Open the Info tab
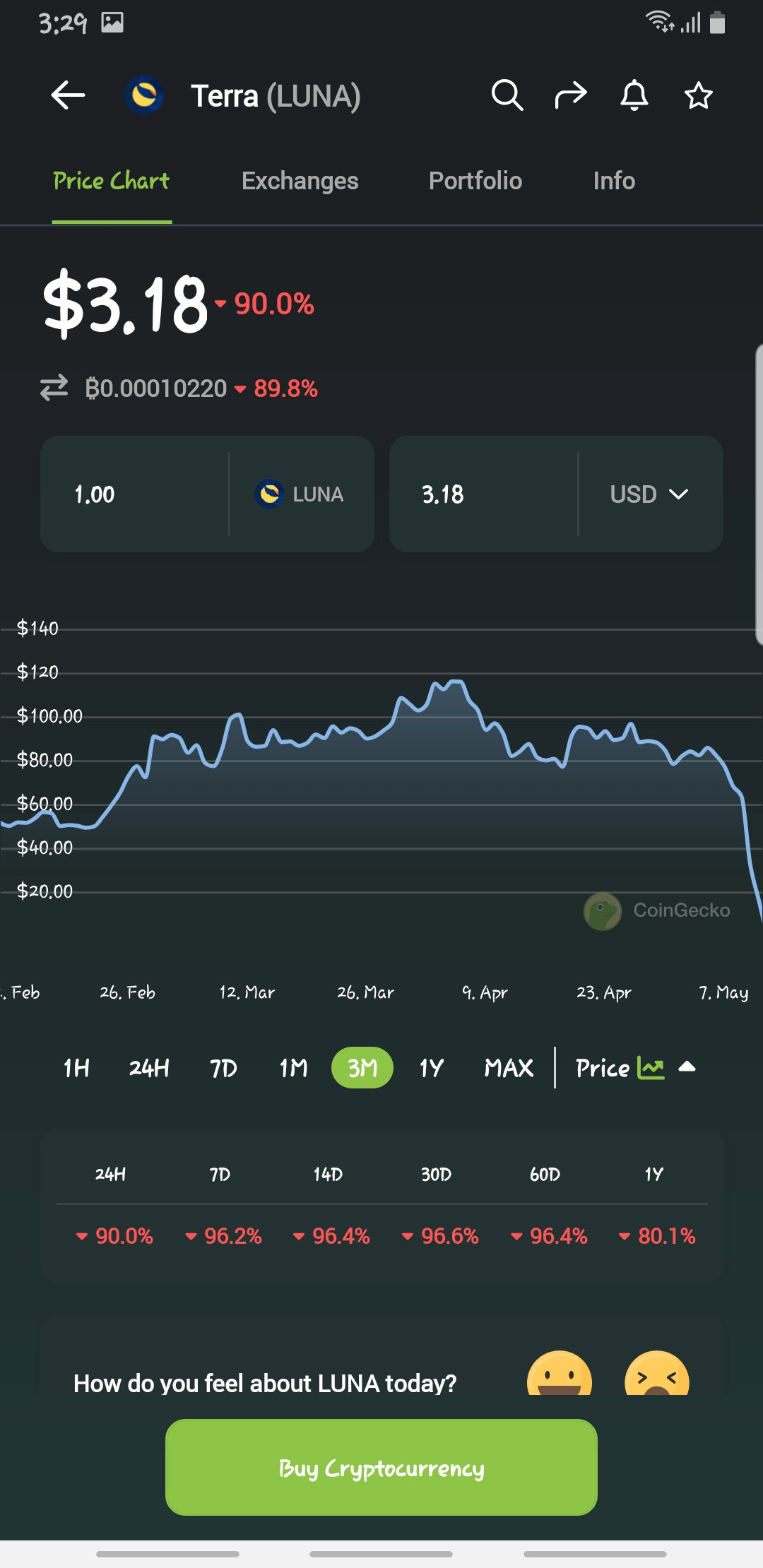 (x=614, y=181)
